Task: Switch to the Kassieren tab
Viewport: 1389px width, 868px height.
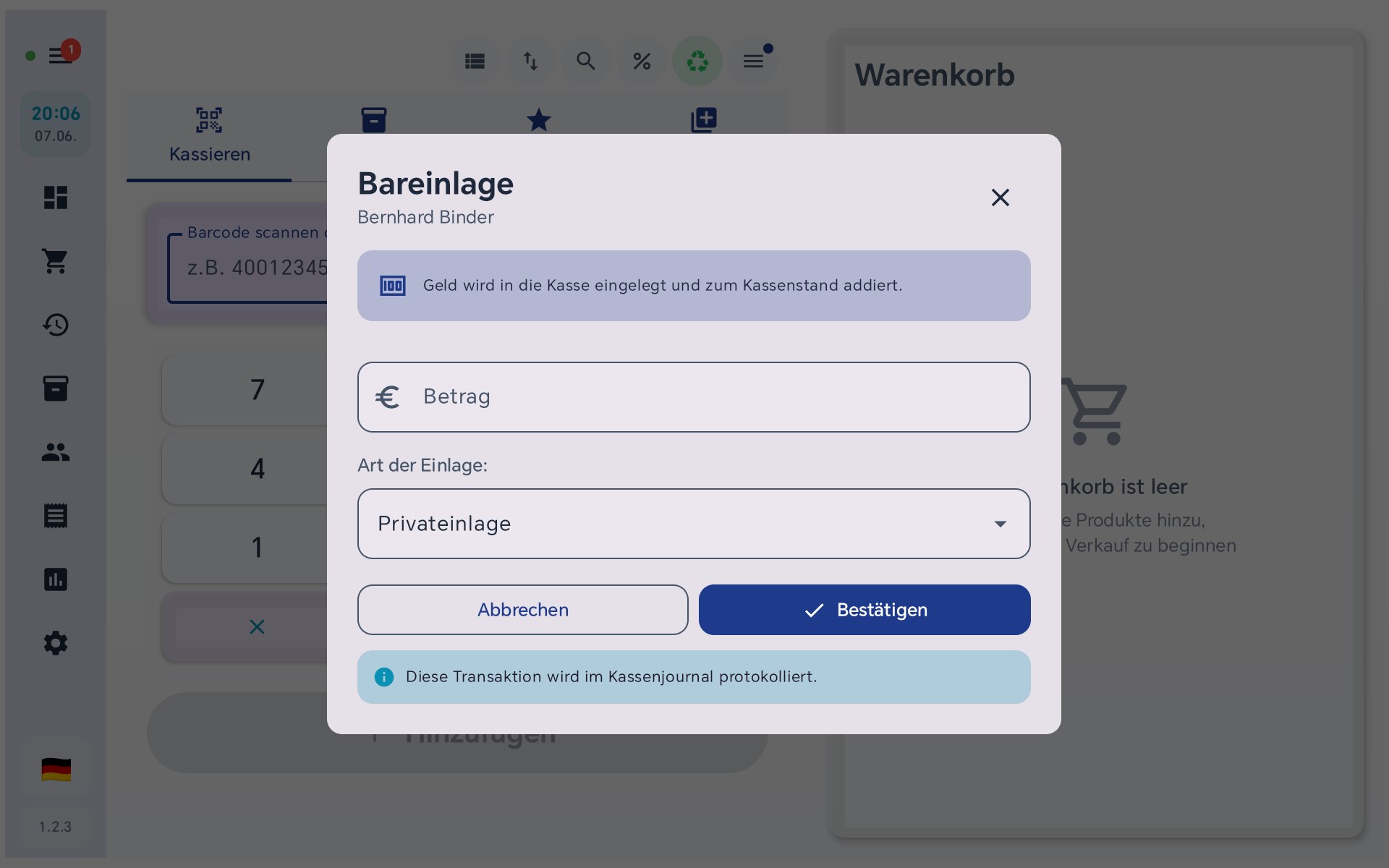Action: 209,136
